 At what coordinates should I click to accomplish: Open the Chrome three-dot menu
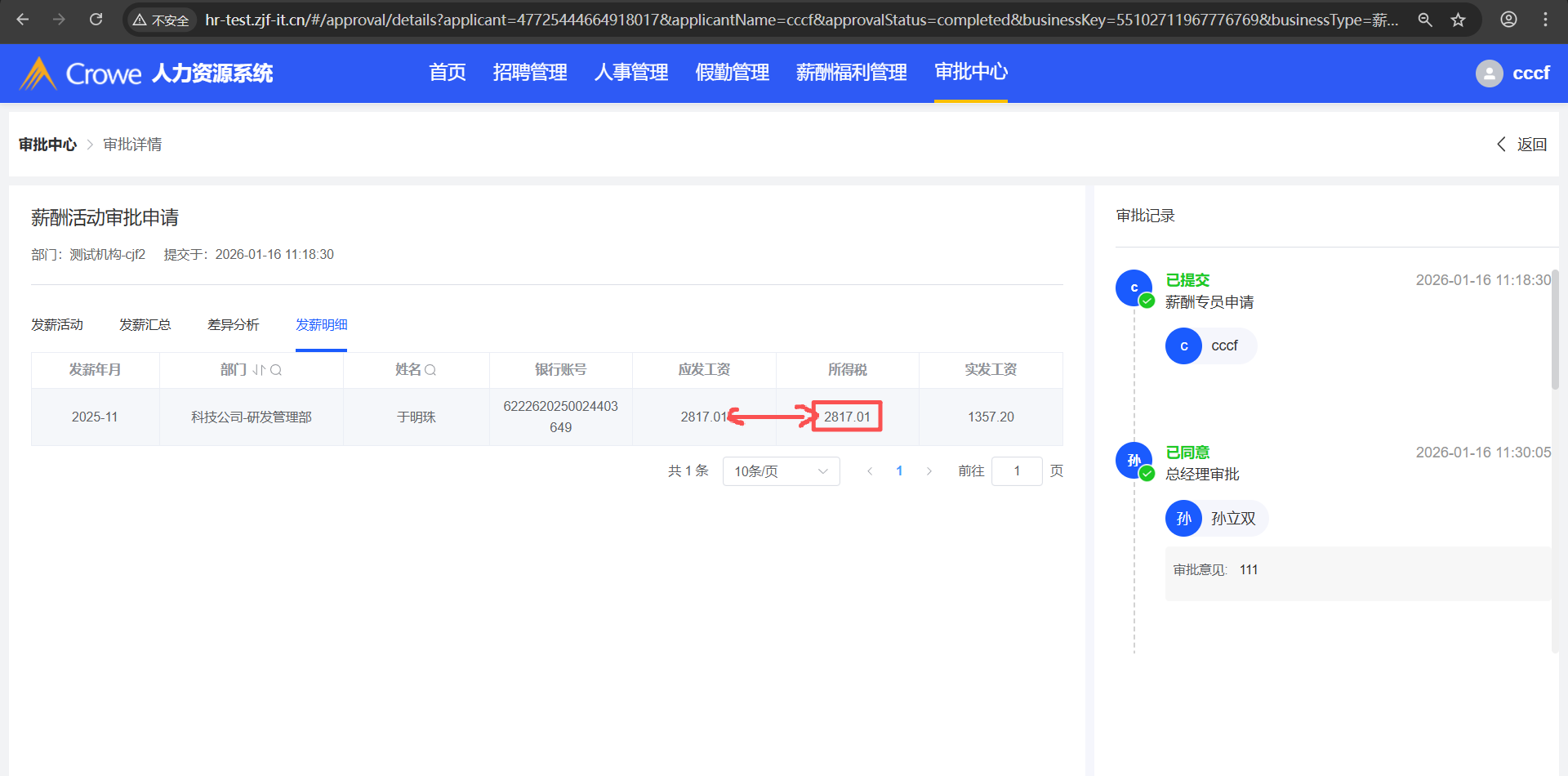pos(1545,20)
